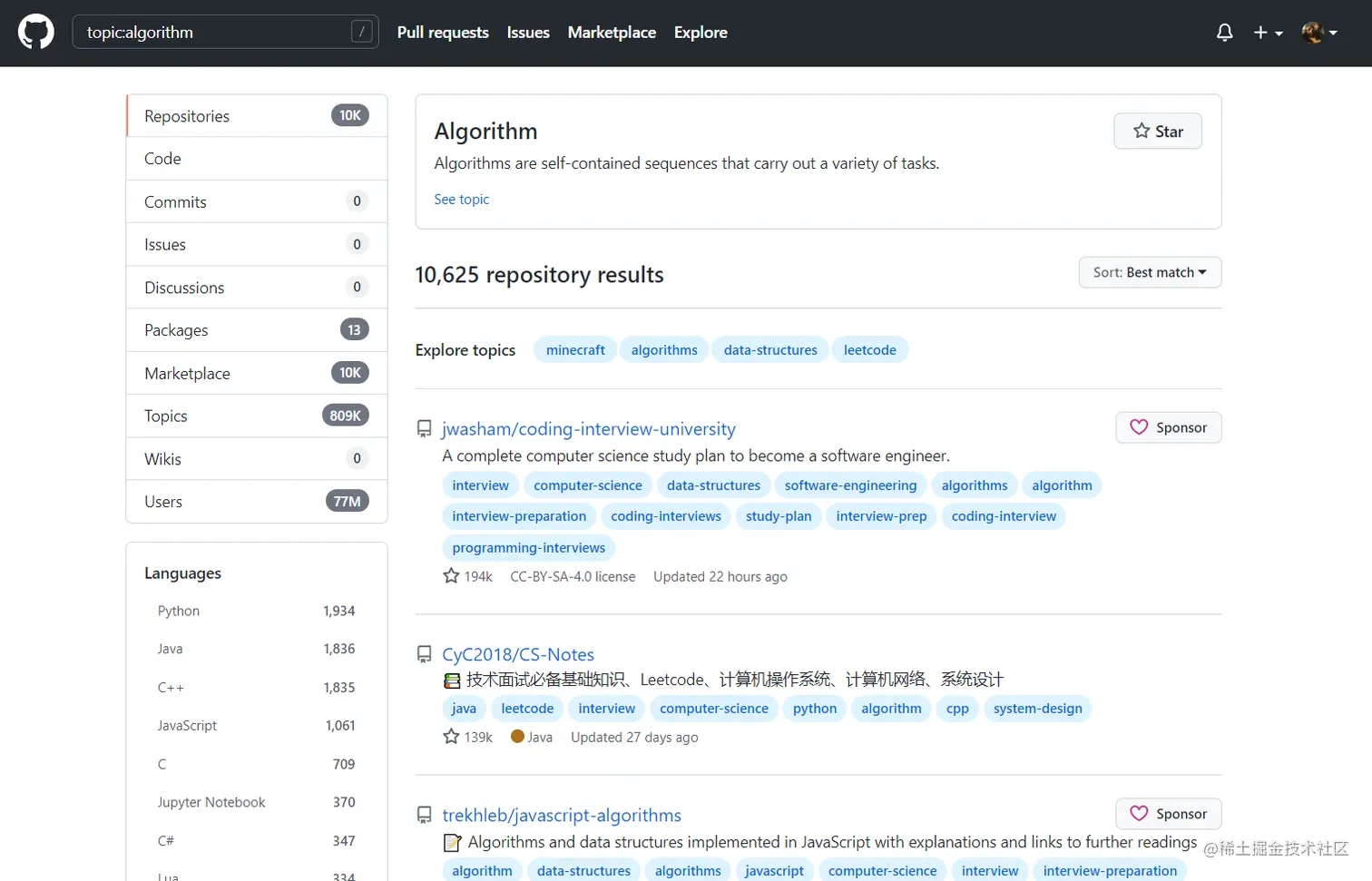Select the Commits filter

(257, 201)
